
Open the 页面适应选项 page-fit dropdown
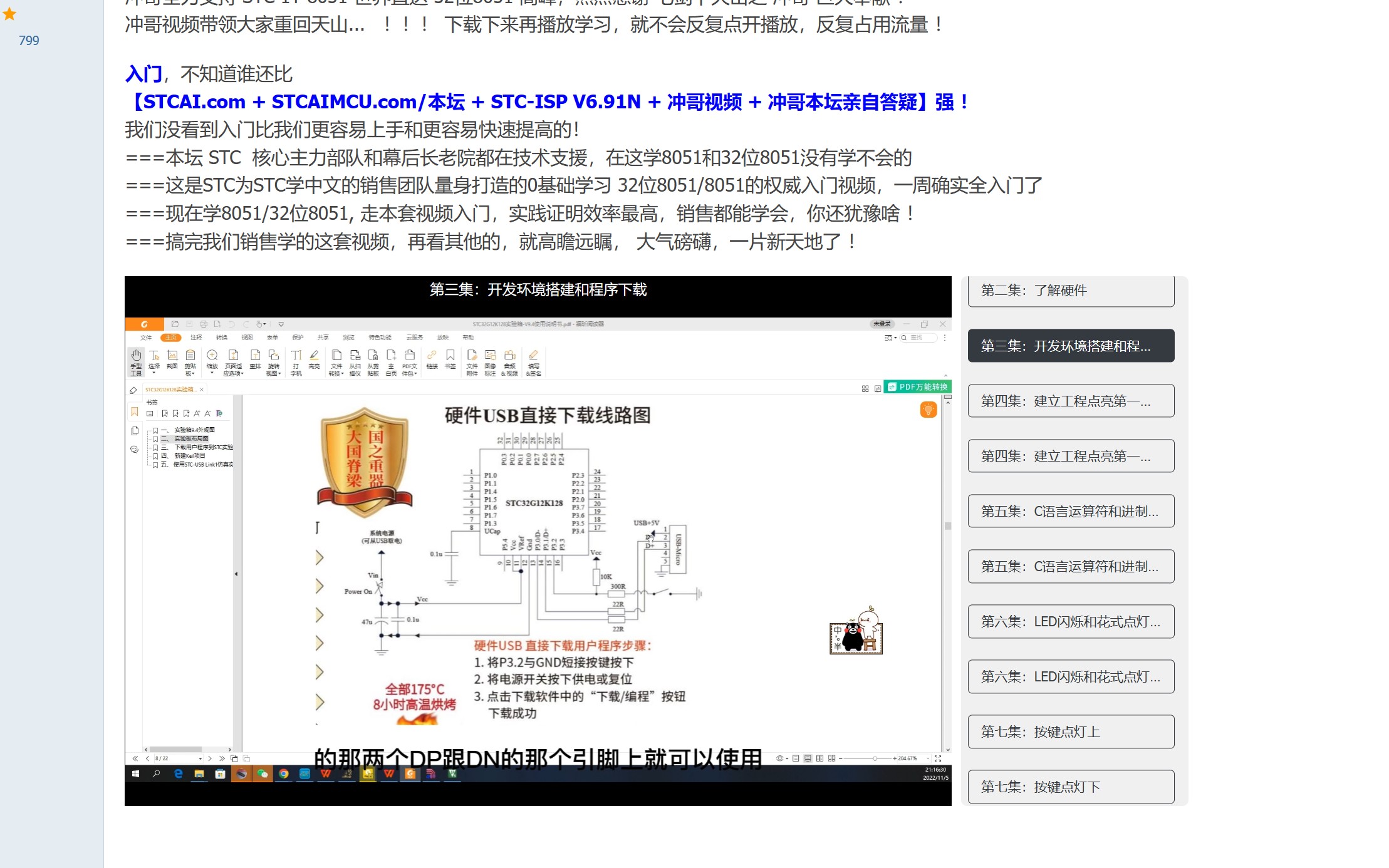[x=234, y=363]
